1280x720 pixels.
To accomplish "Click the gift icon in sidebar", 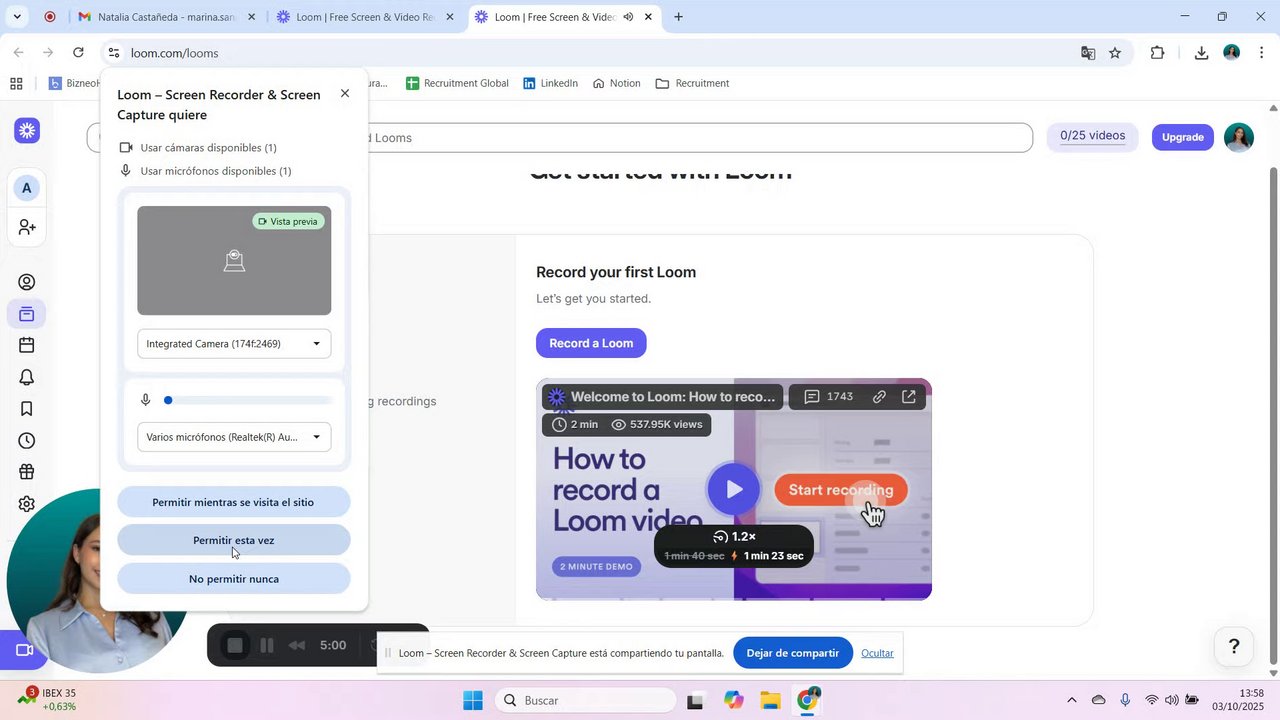I will (x=27, y=473).
